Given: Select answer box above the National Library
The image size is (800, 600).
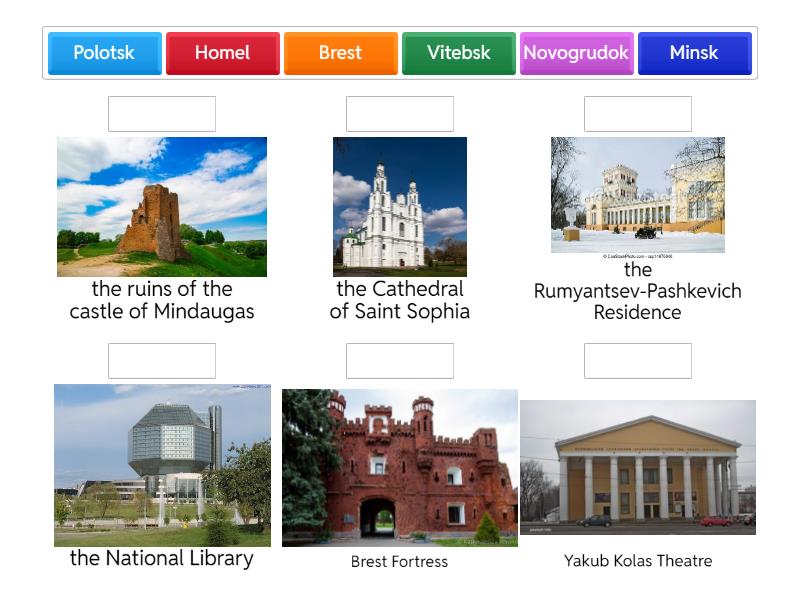Looking at the screenshot, I should click(162, 361).
